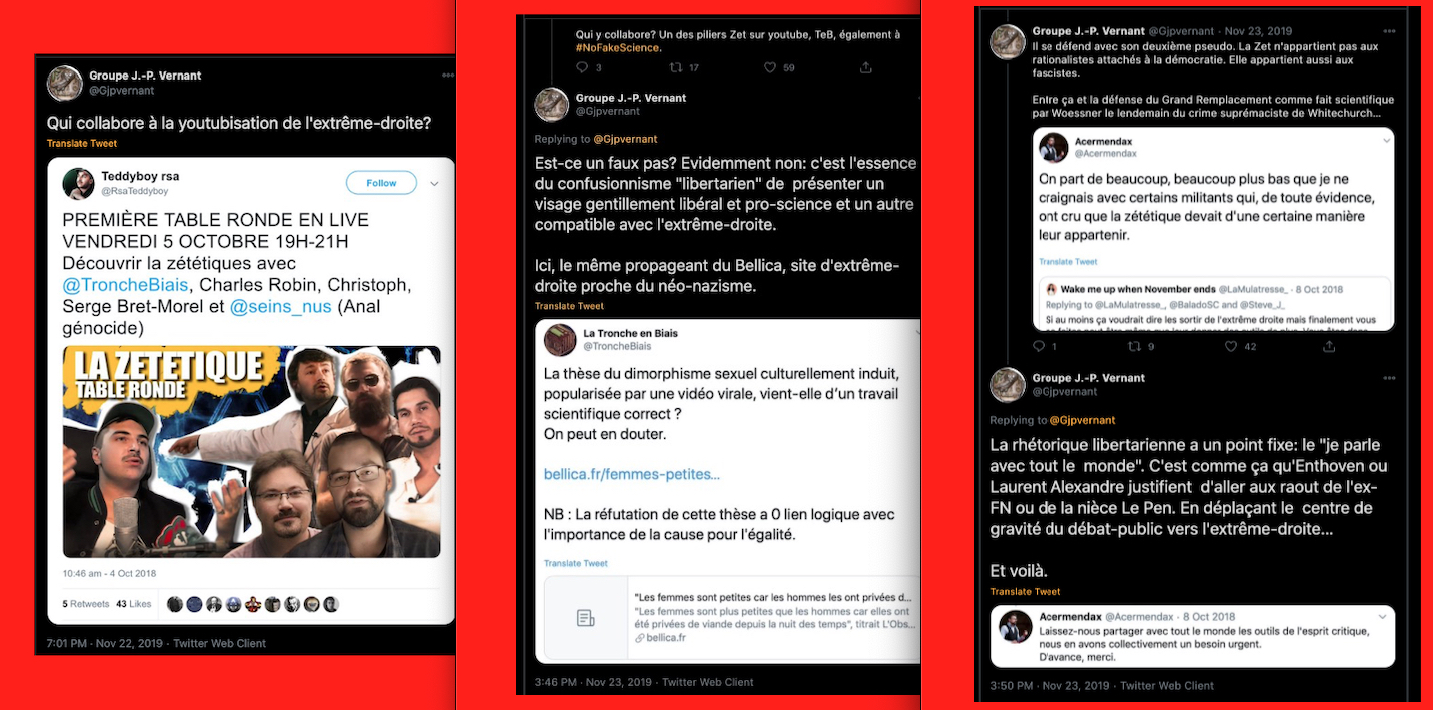Click the Follow button on Teddyboy rsa tweet

point(381,183)
